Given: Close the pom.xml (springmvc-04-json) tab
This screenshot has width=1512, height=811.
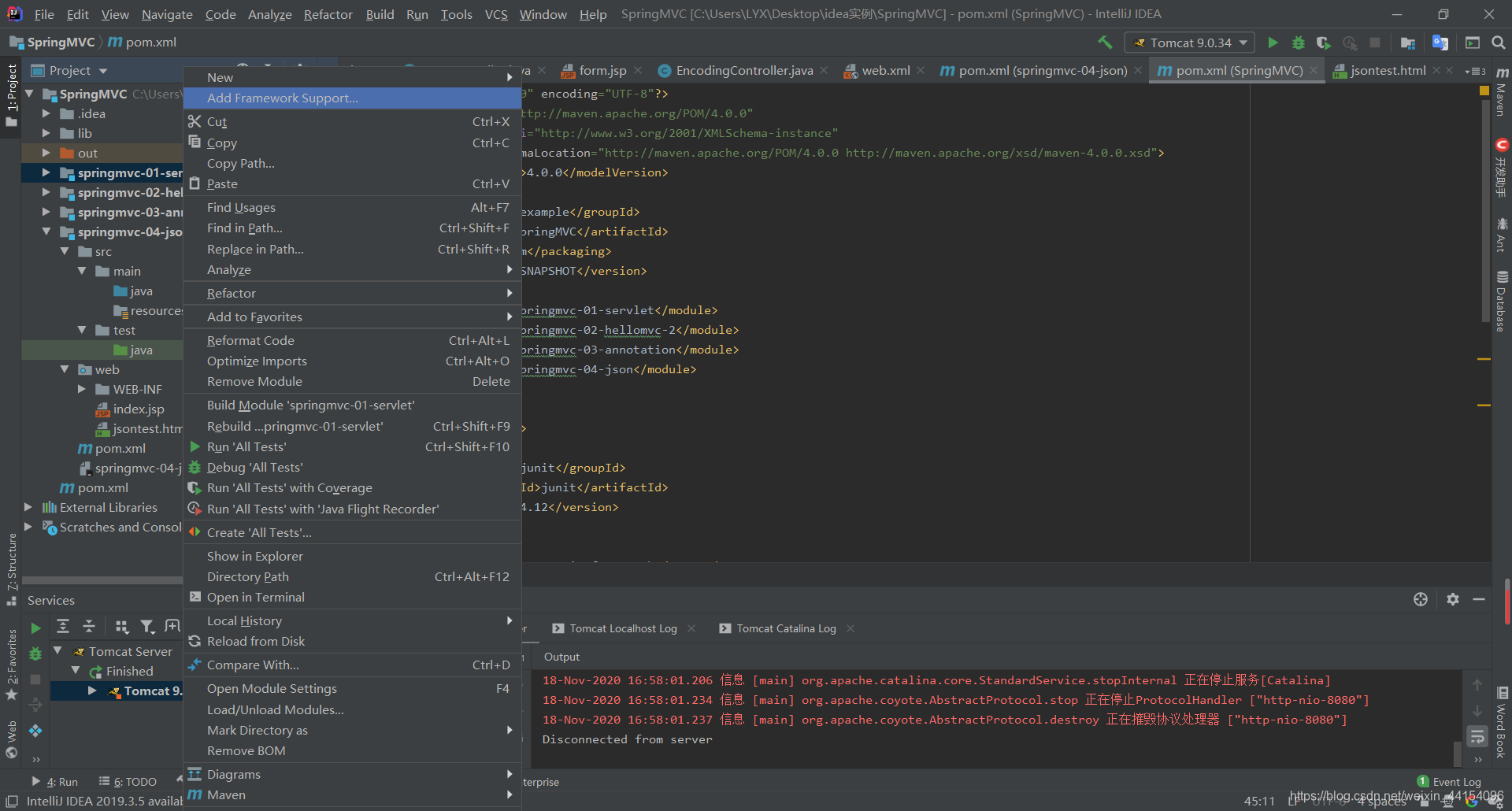Looking at the screenshot, I should (1138, 70).
